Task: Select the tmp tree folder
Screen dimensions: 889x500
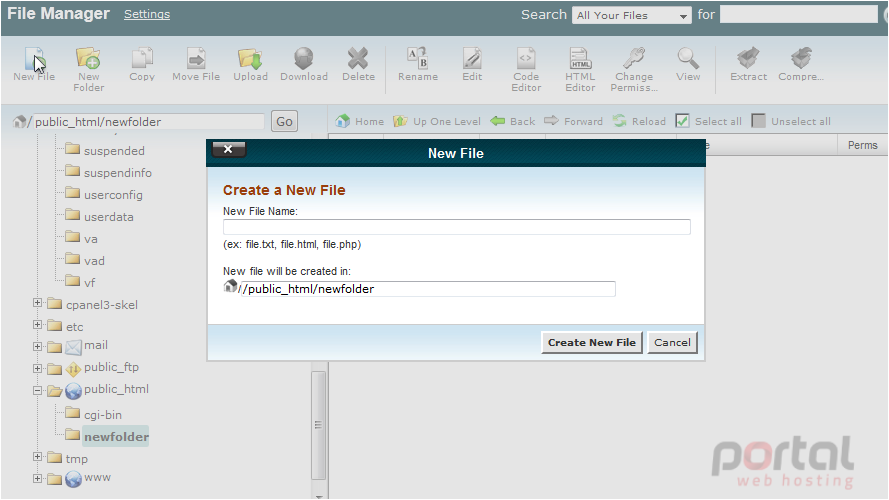Action: [x=77, y=459]
